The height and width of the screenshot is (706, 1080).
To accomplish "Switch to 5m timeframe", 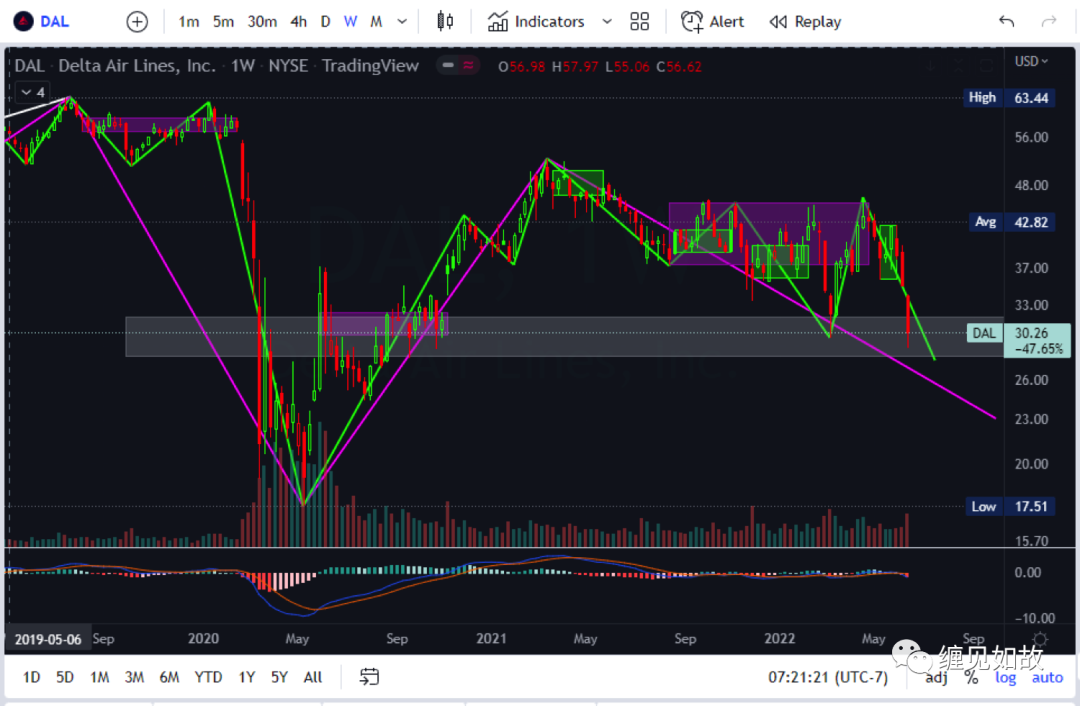I will click(x=223, y=22).
